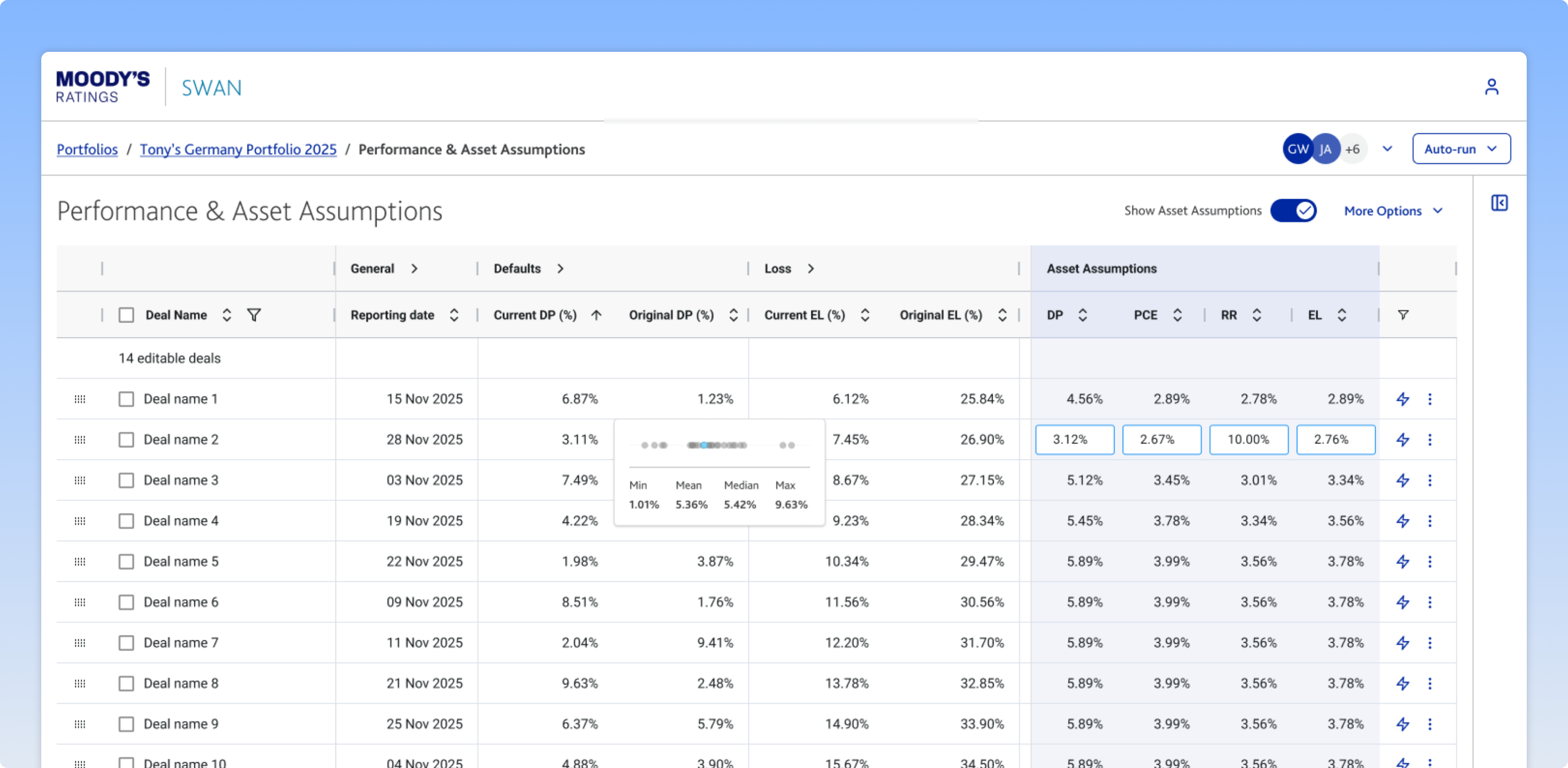Grab the drag handle of Deal name 4
Screen dimensions: 1568x768
80,521
